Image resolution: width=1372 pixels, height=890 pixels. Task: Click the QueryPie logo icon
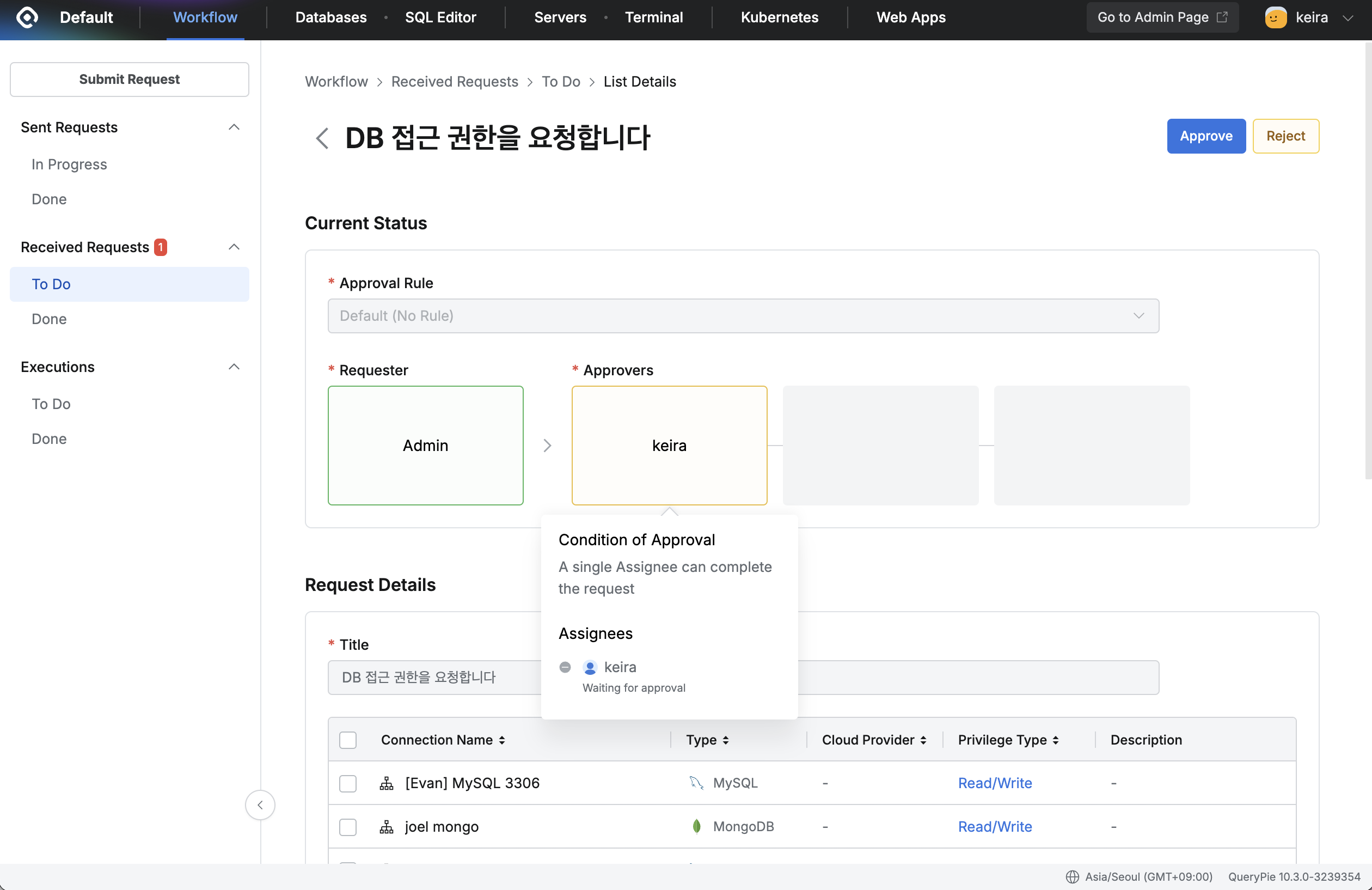(27, 17)
